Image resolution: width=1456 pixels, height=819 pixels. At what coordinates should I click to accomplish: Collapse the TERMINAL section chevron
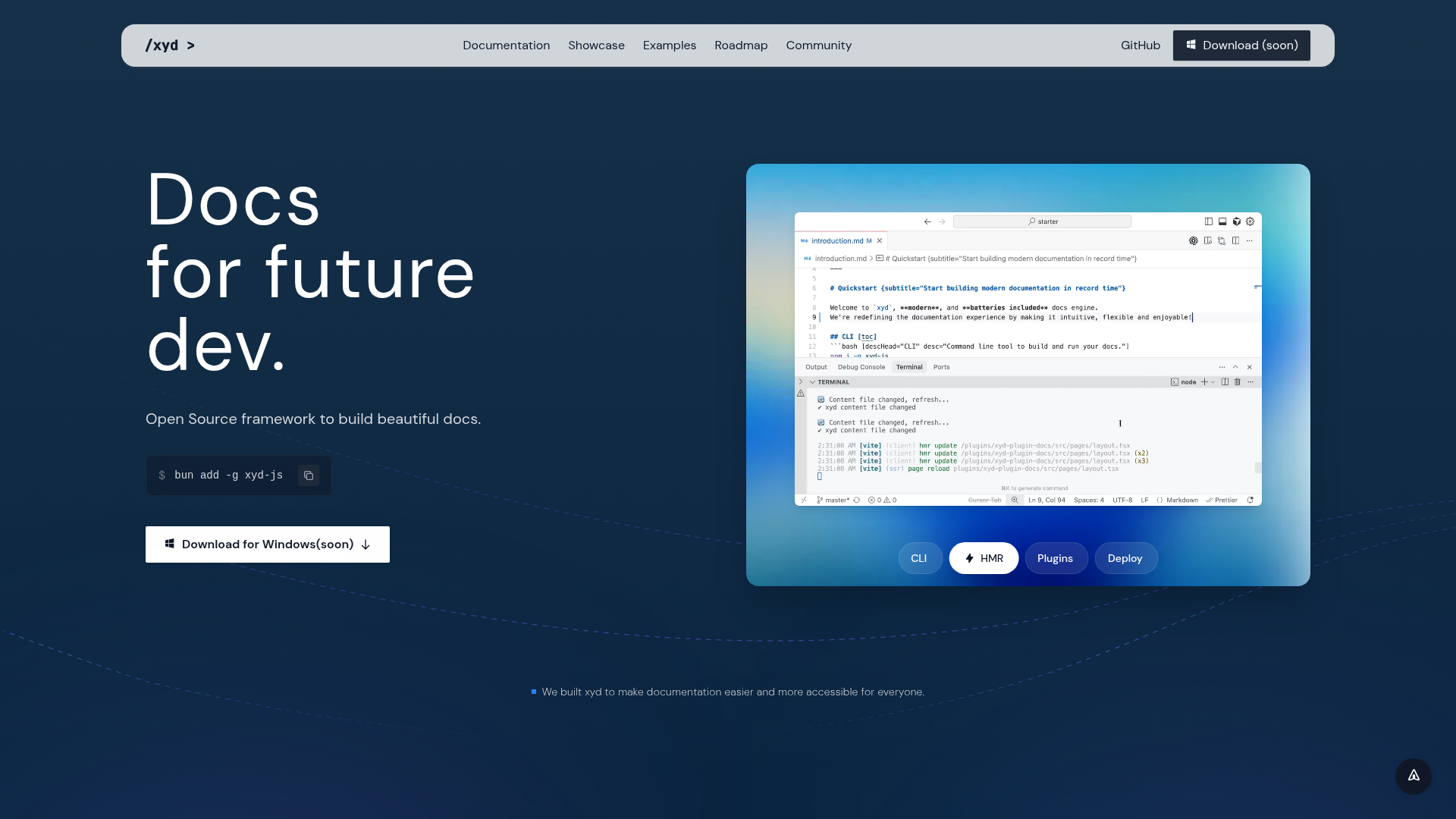[x=812, y=382]
